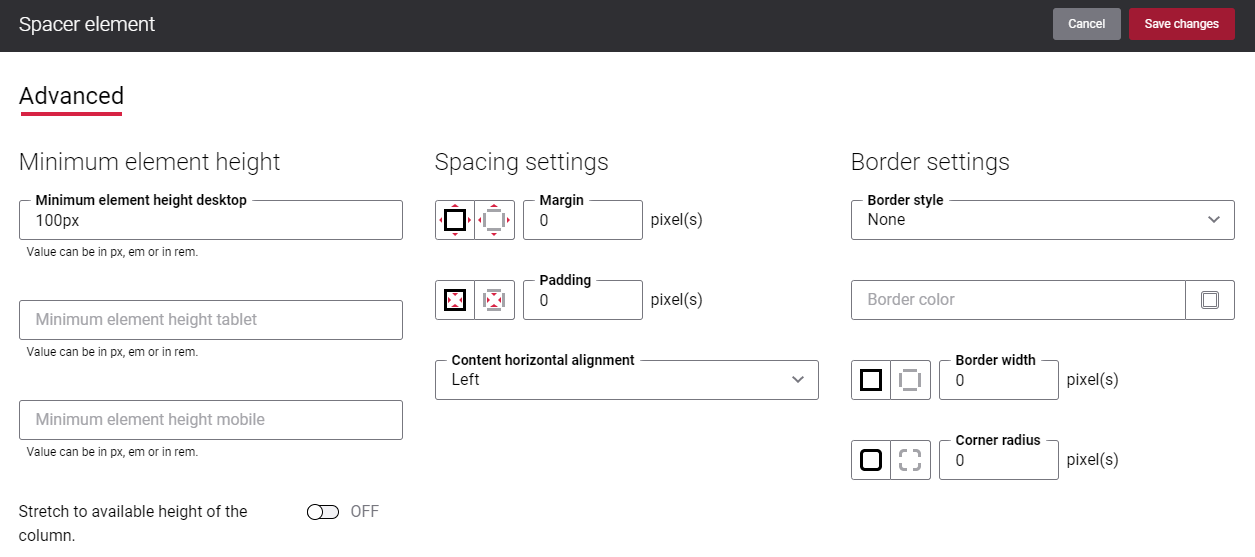Select the individual corners radius icon
Screen dimensions: 1255x557
pos(911,460)
